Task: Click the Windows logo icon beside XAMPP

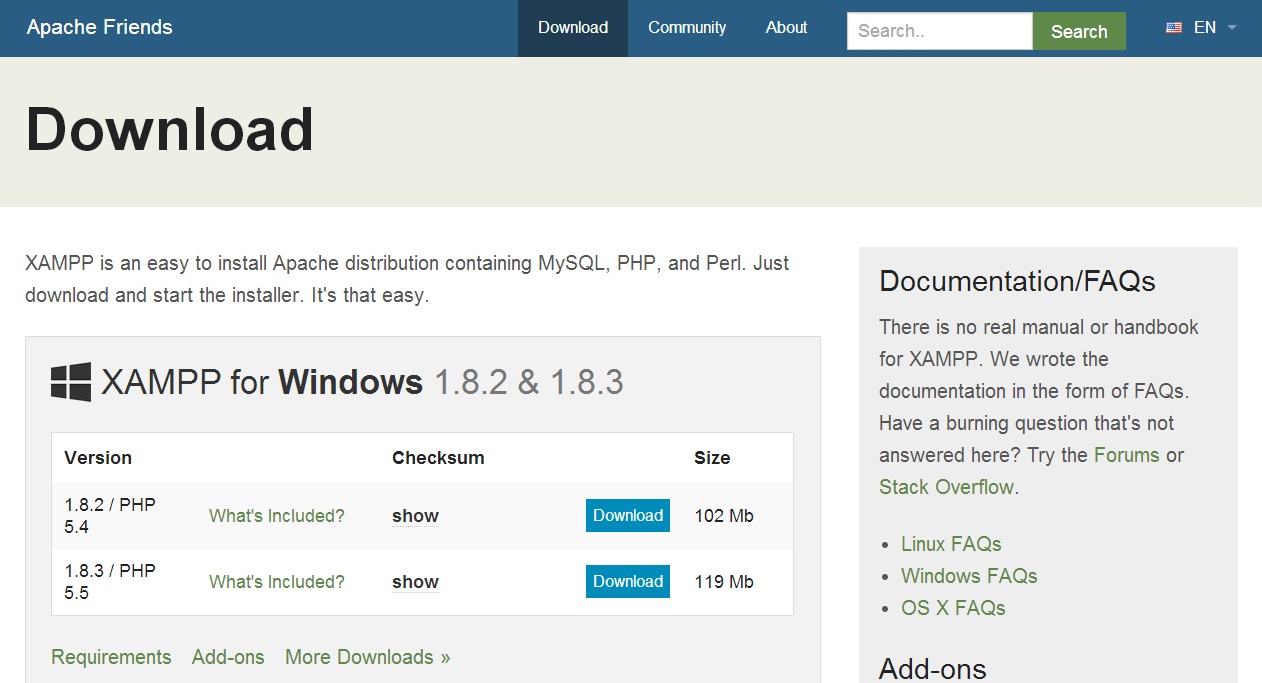Action: coord(71,382)
